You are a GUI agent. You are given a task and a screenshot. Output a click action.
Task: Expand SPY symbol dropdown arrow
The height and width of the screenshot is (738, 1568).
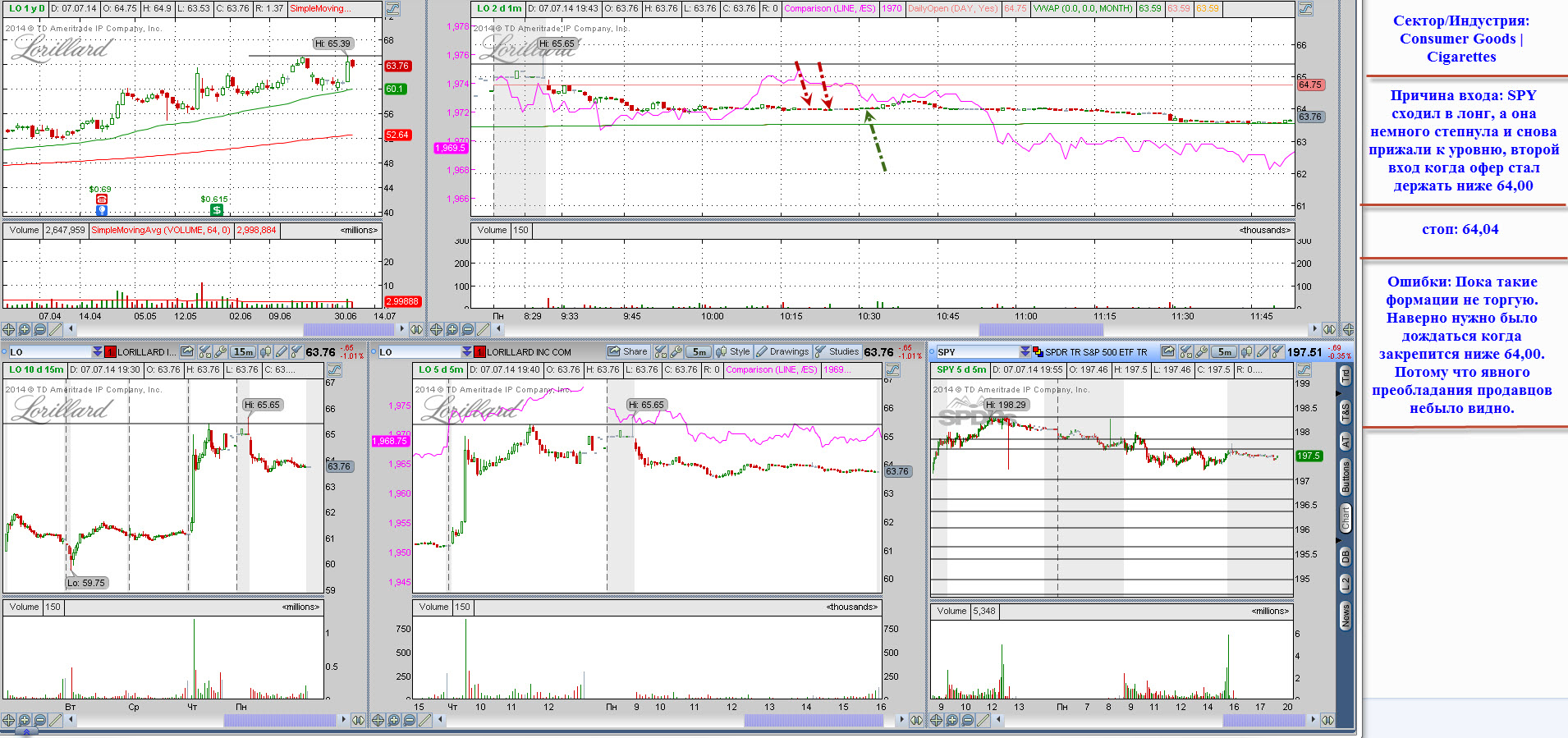[1025, 352]
